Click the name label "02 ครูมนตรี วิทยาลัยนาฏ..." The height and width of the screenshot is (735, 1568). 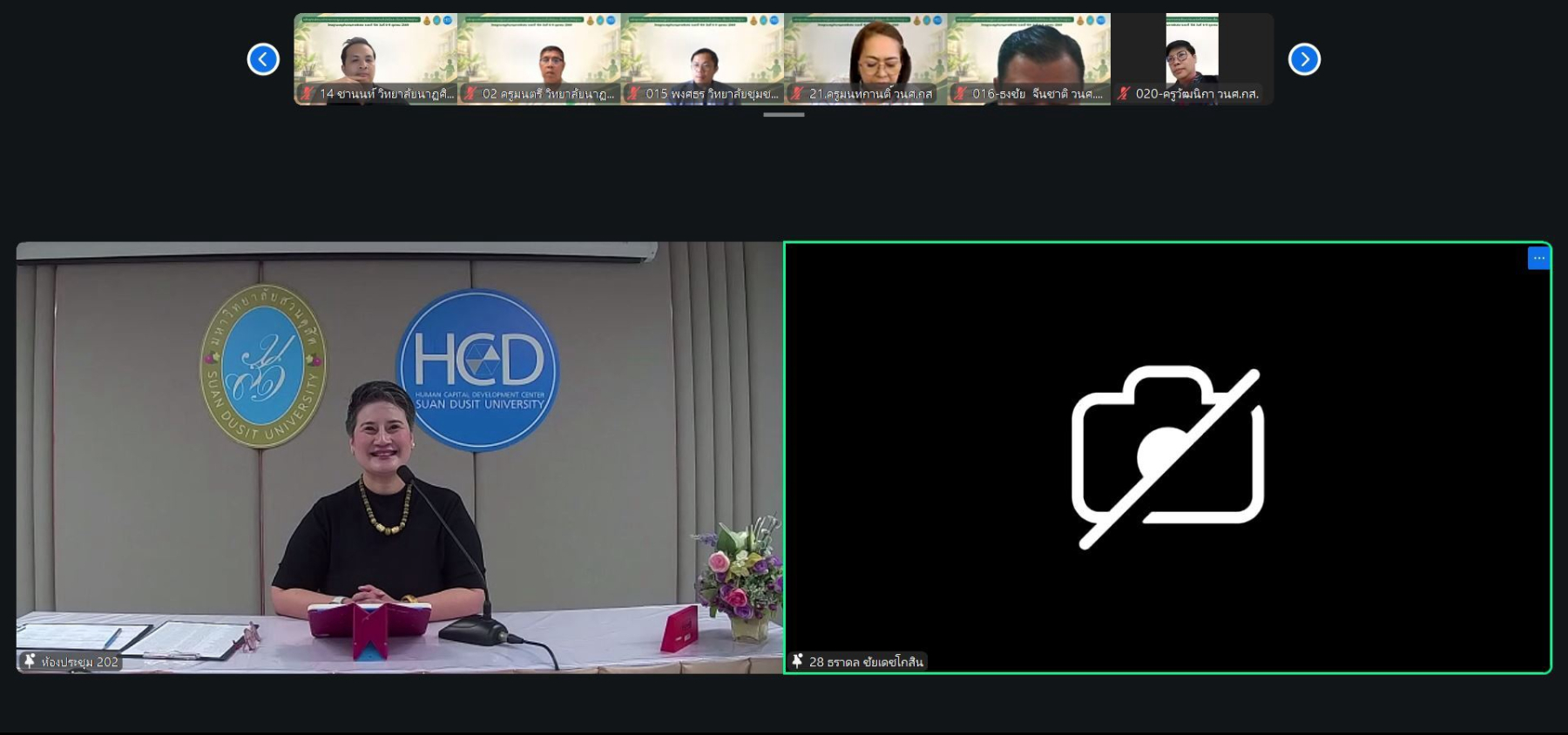(549, 93)
